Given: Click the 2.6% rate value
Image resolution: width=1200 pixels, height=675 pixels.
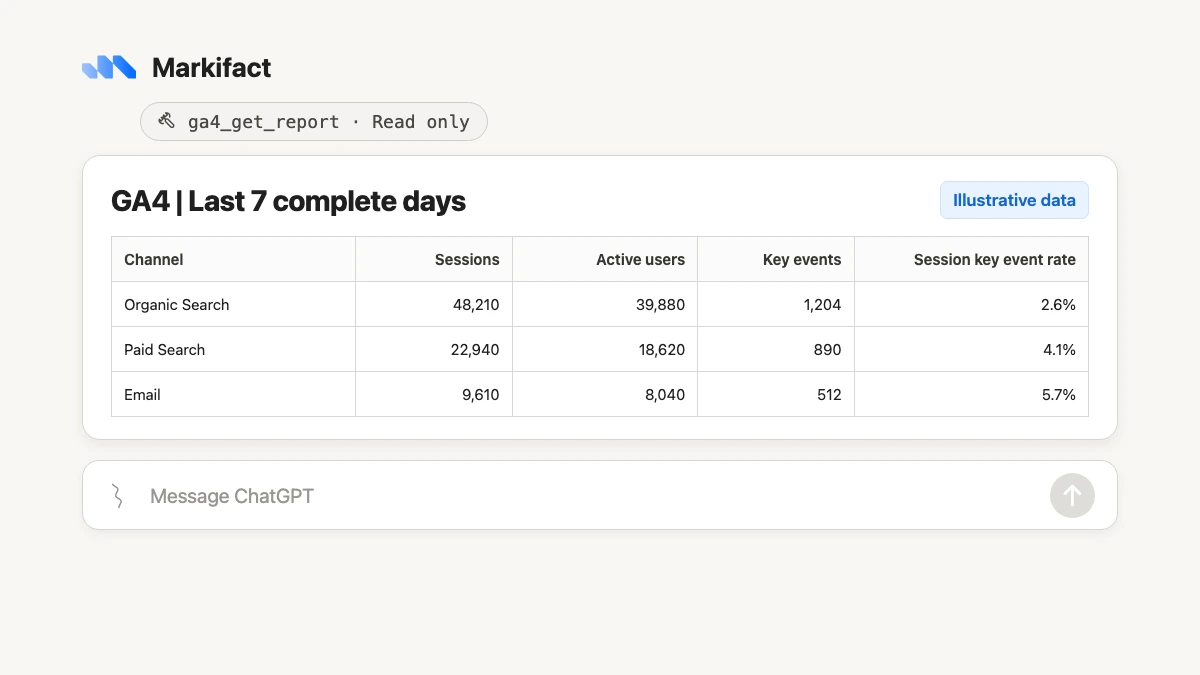Looking at the screenshot, I should 1058,304.
